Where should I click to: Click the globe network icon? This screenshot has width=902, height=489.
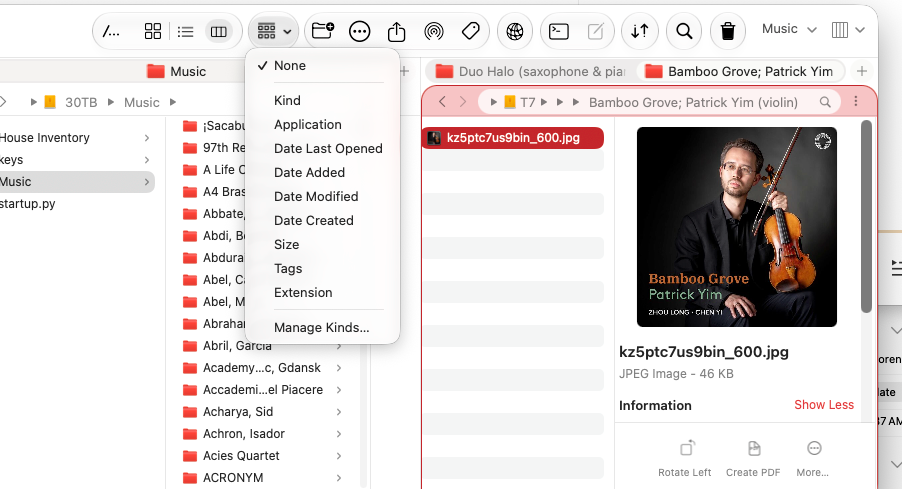pyautogui.click(x=515, y=31)
